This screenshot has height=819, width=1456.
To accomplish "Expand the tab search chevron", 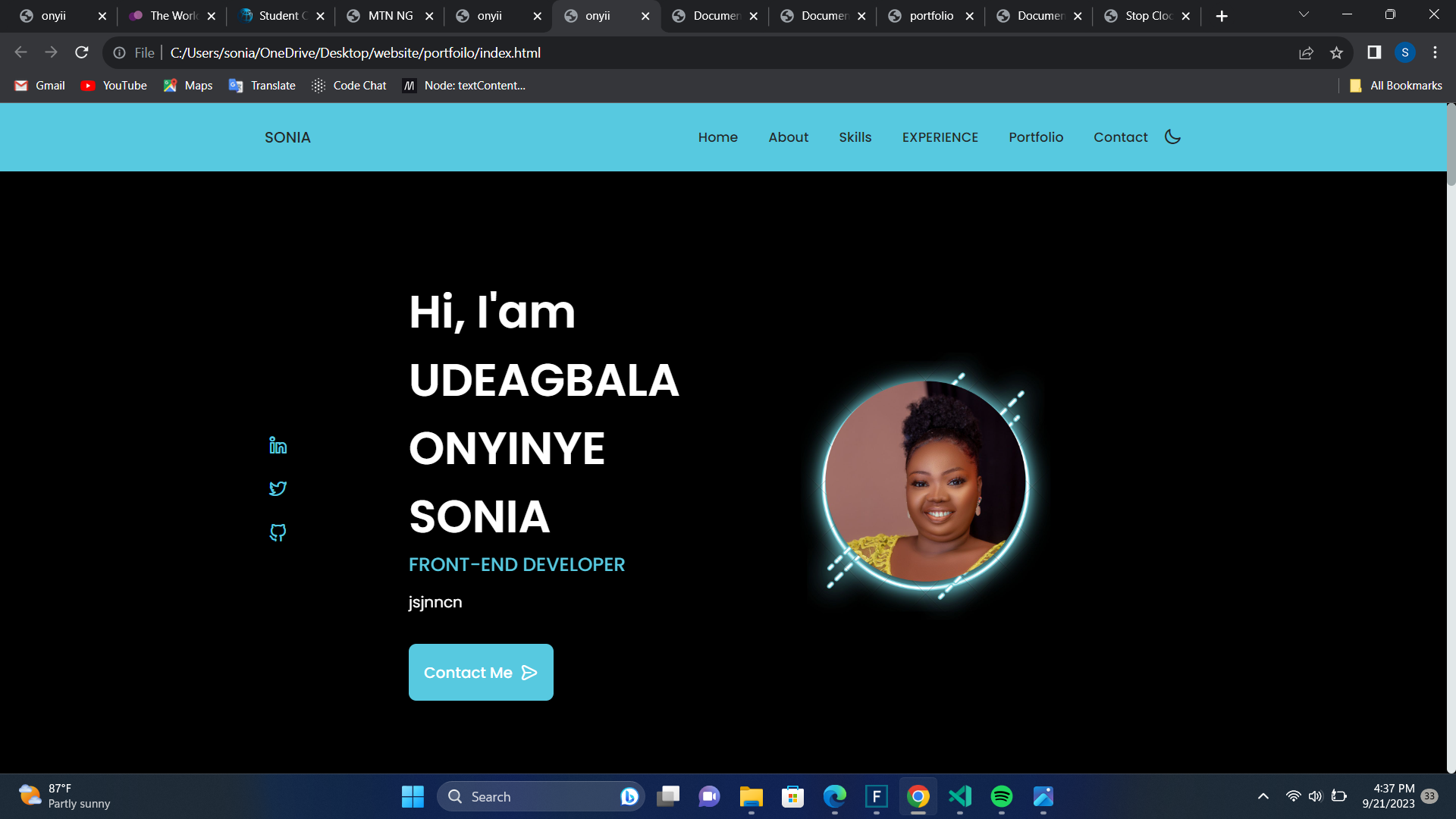I will pyautogui.click(x=1304, y=15).
